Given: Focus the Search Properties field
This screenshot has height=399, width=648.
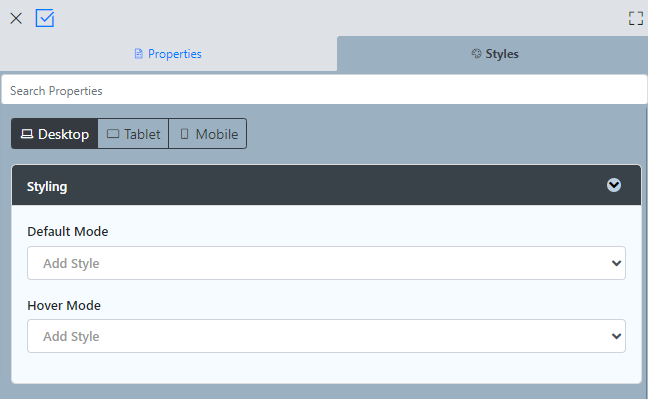Looking at the screenshot, I should (324, 90).
